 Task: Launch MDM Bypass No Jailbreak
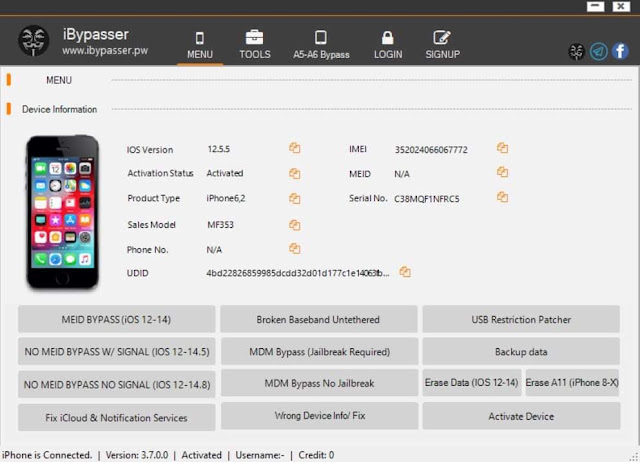point(320,383)
